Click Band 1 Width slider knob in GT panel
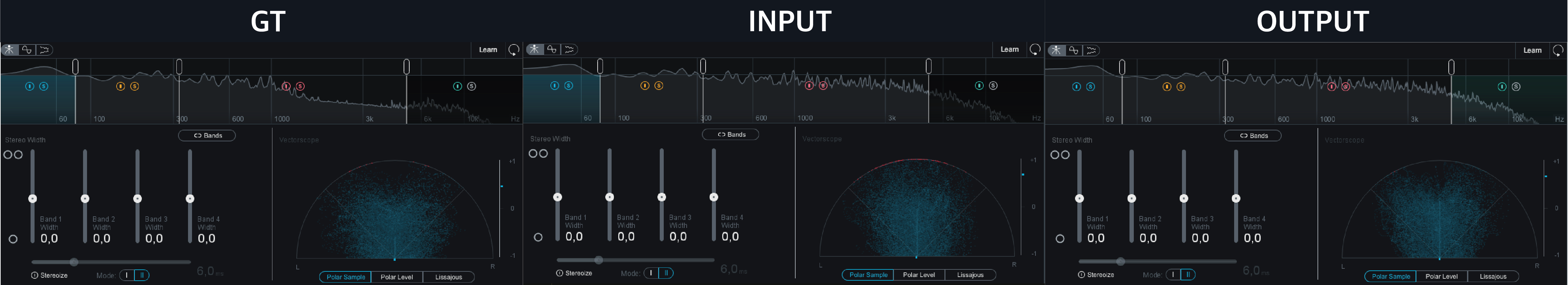This screenshot has width=1568, height=285. point(33,199)
